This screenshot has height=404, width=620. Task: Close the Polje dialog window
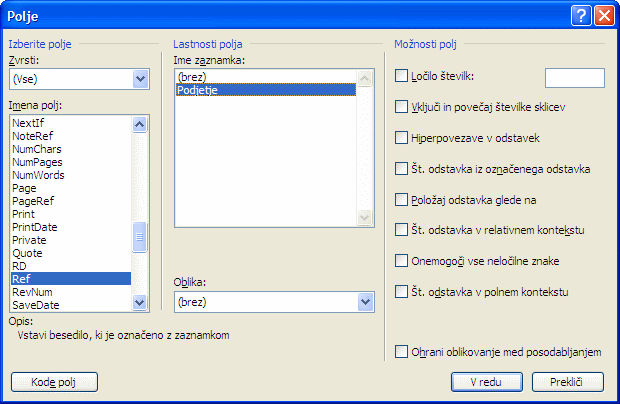[x=603, y=15]
